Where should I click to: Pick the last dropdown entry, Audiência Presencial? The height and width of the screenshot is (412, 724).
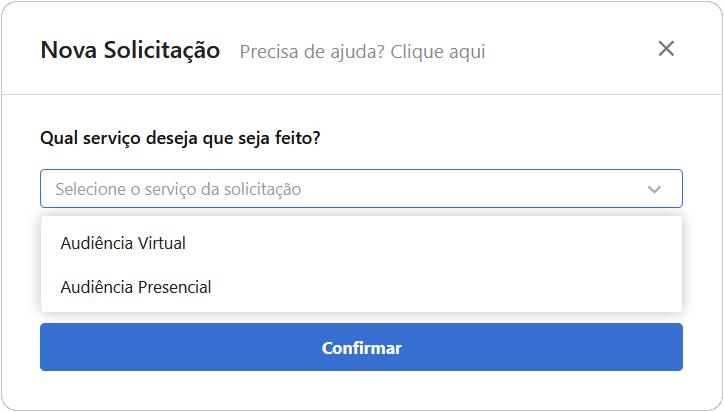click(x=136, y=287)
